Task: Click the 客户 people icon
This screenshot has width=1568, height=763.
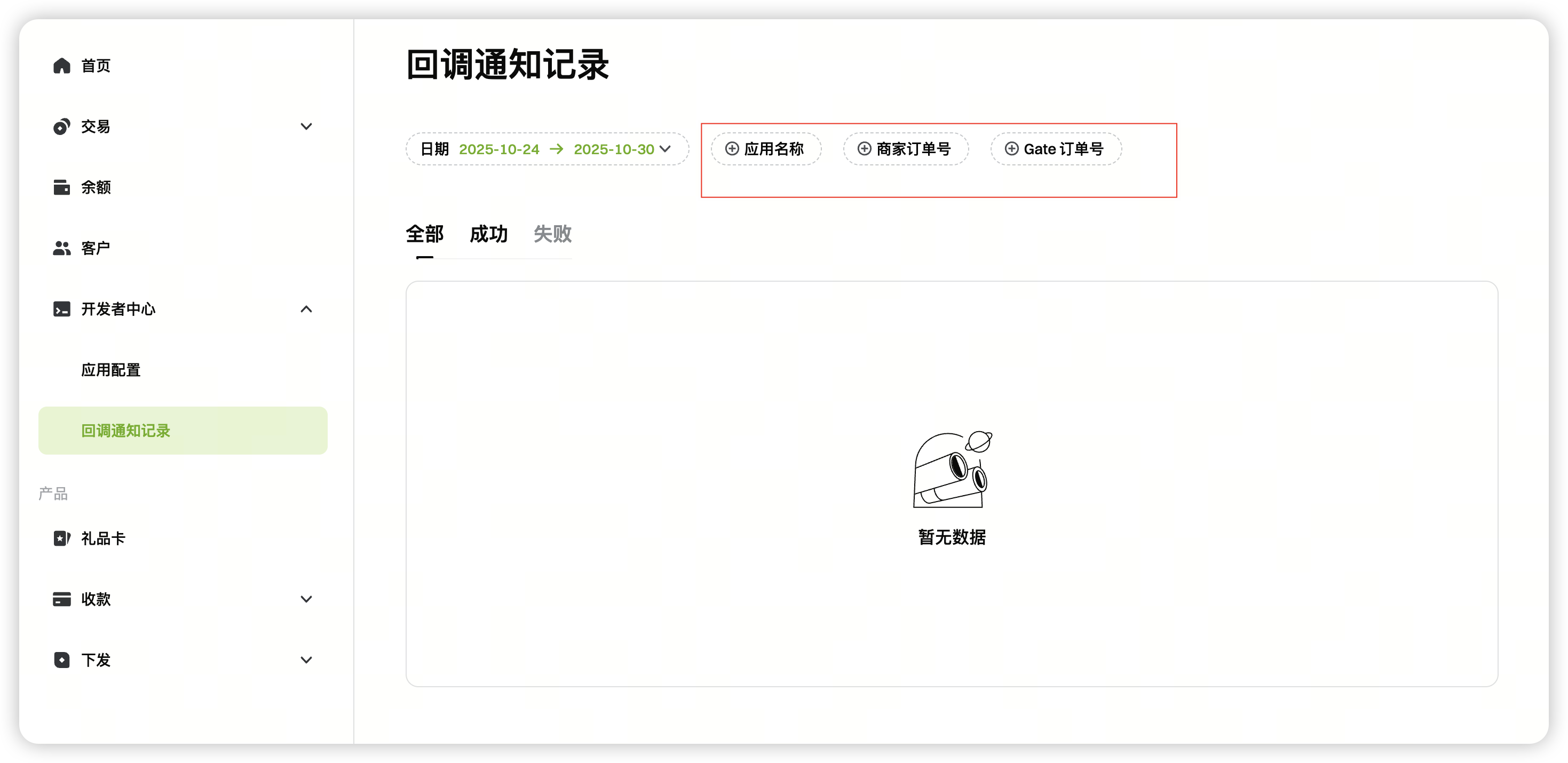Action: tap(61, 248)
